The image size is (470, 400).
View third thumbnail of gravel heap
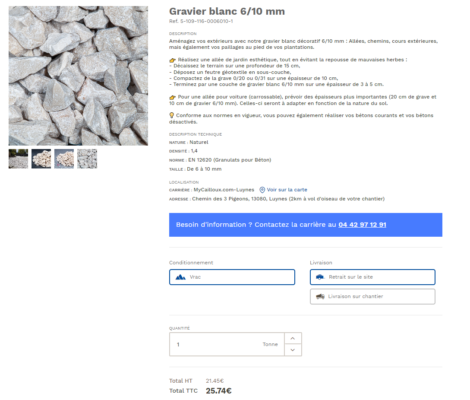click(x=64, y=159)
